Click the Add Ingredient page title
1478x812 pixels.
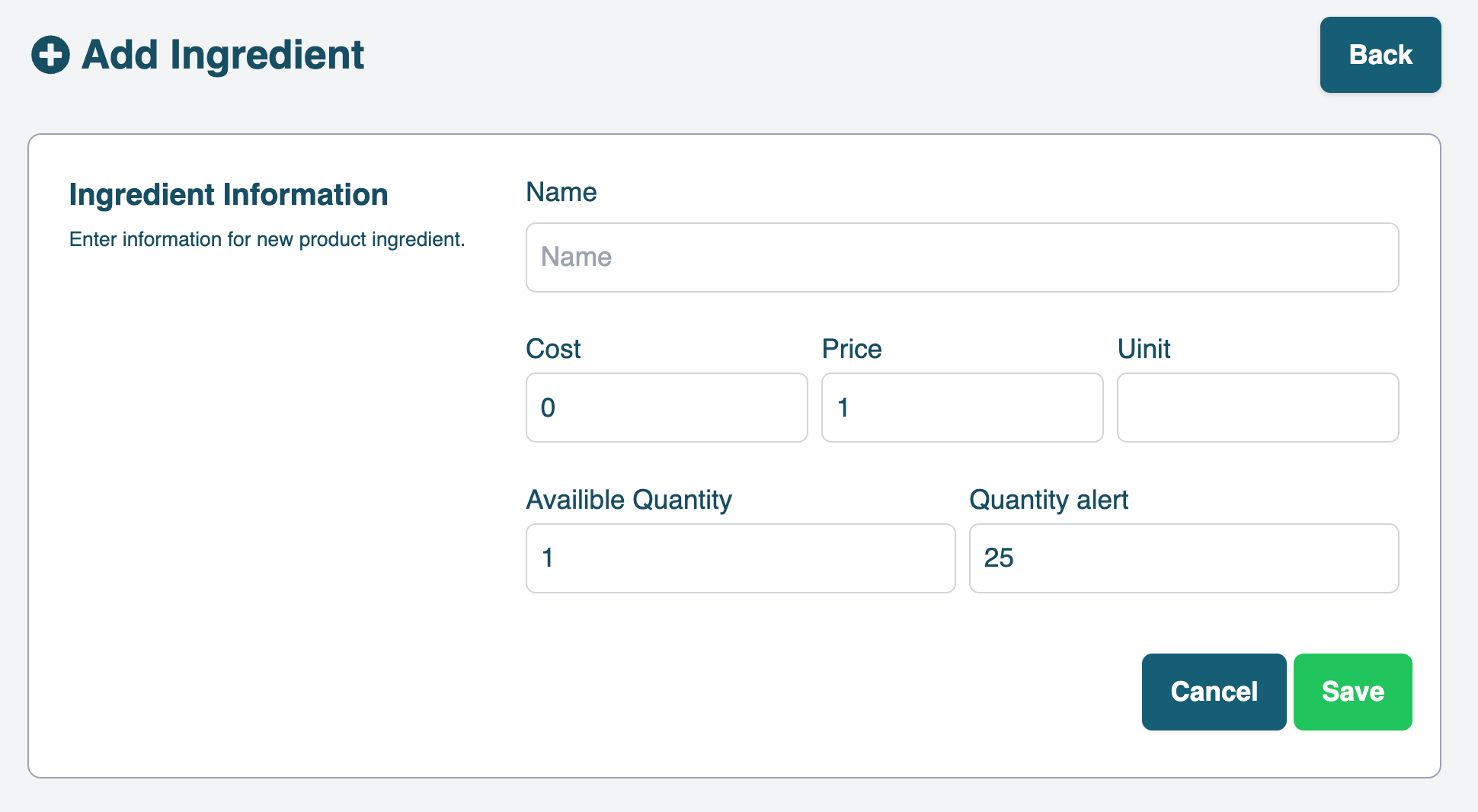[x=222, y=55]
